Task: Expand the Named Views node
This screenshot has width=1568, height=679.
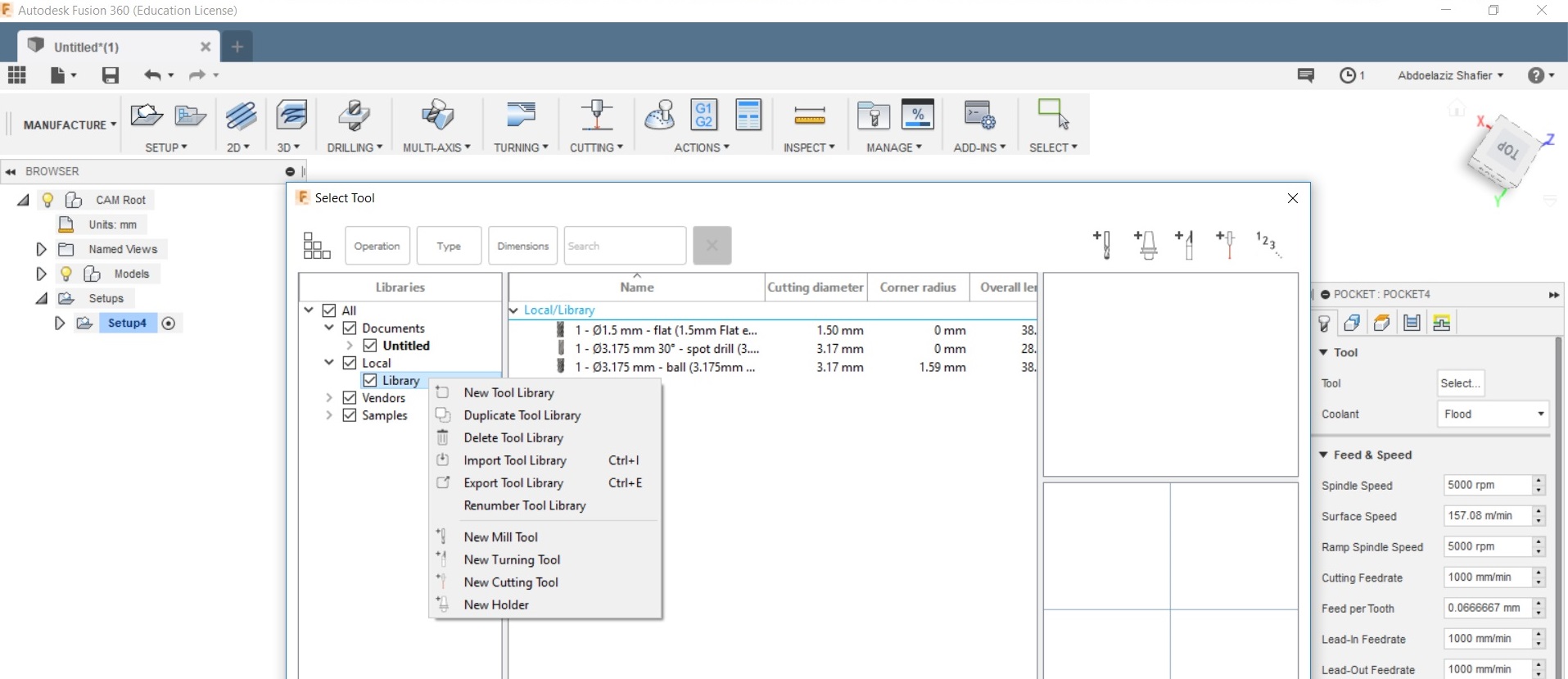Action: point(41,249)
